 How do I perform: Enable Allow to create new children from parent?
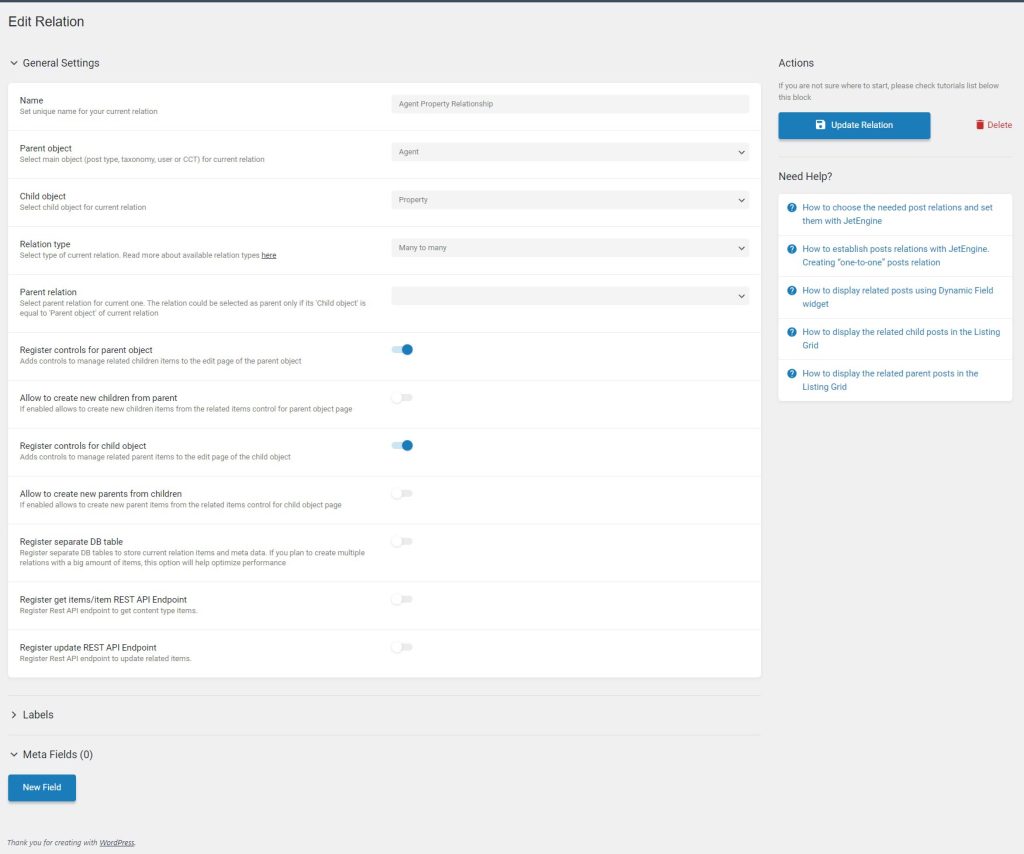coord(402,398)
